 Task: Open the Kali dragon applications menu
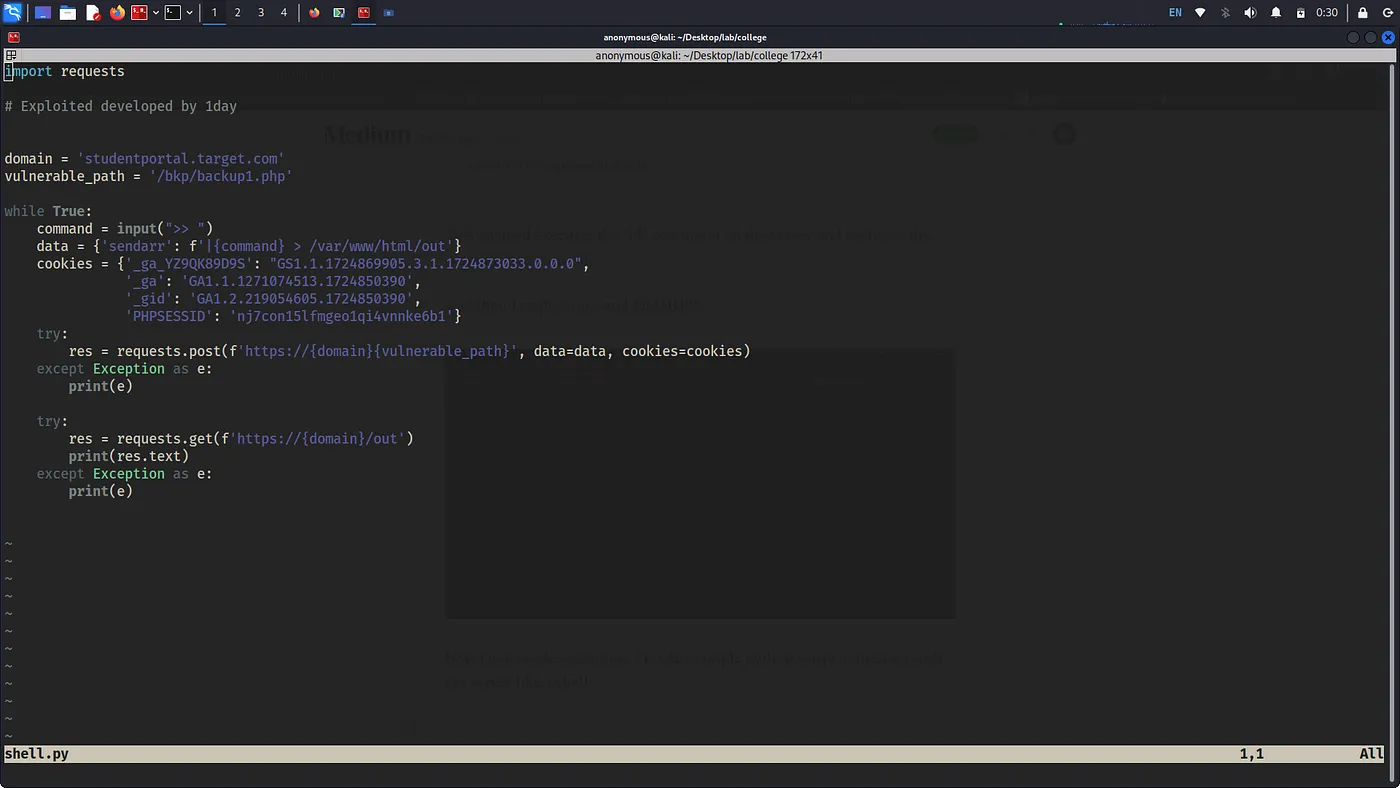pos(13,13)
